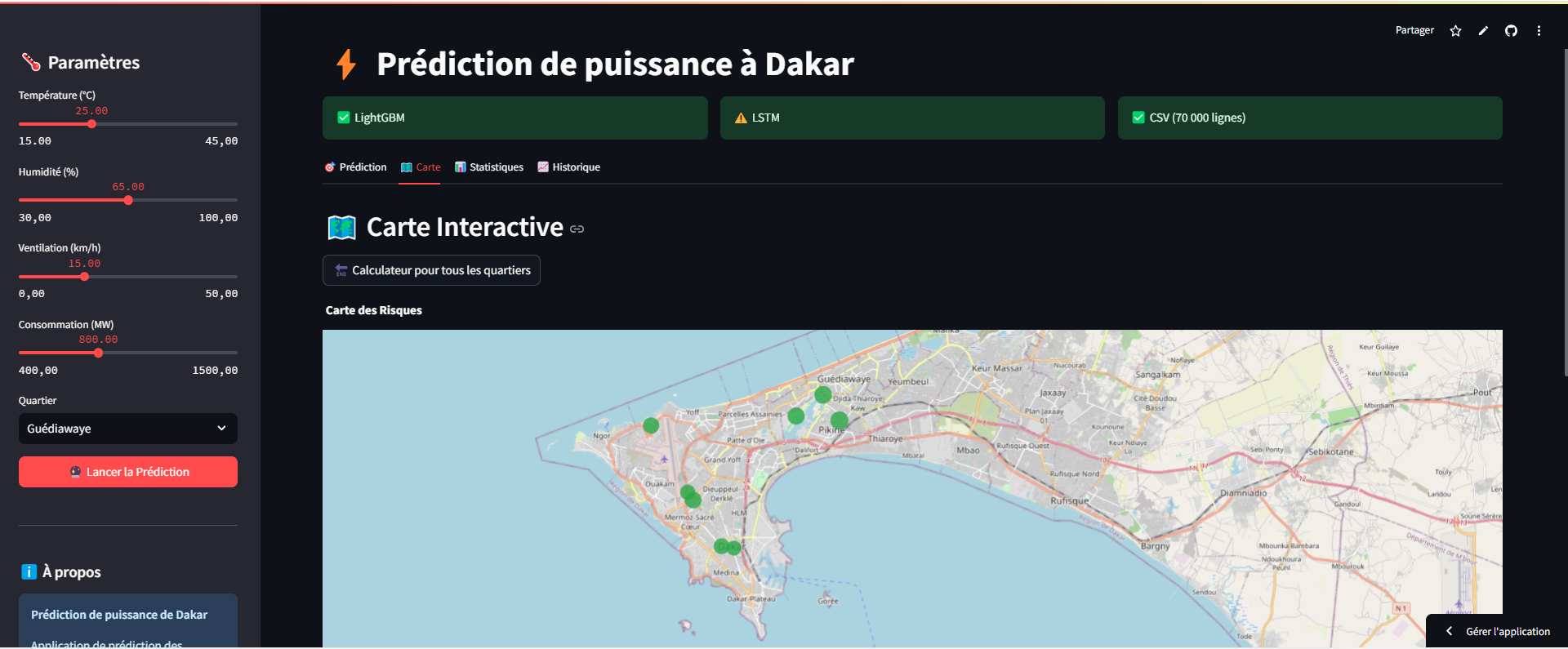Image resolution: width=1568 pixels, height=649 pixels.
Task: Click the Carte Interactive anchor link icon
Action: tap(577, 229)
